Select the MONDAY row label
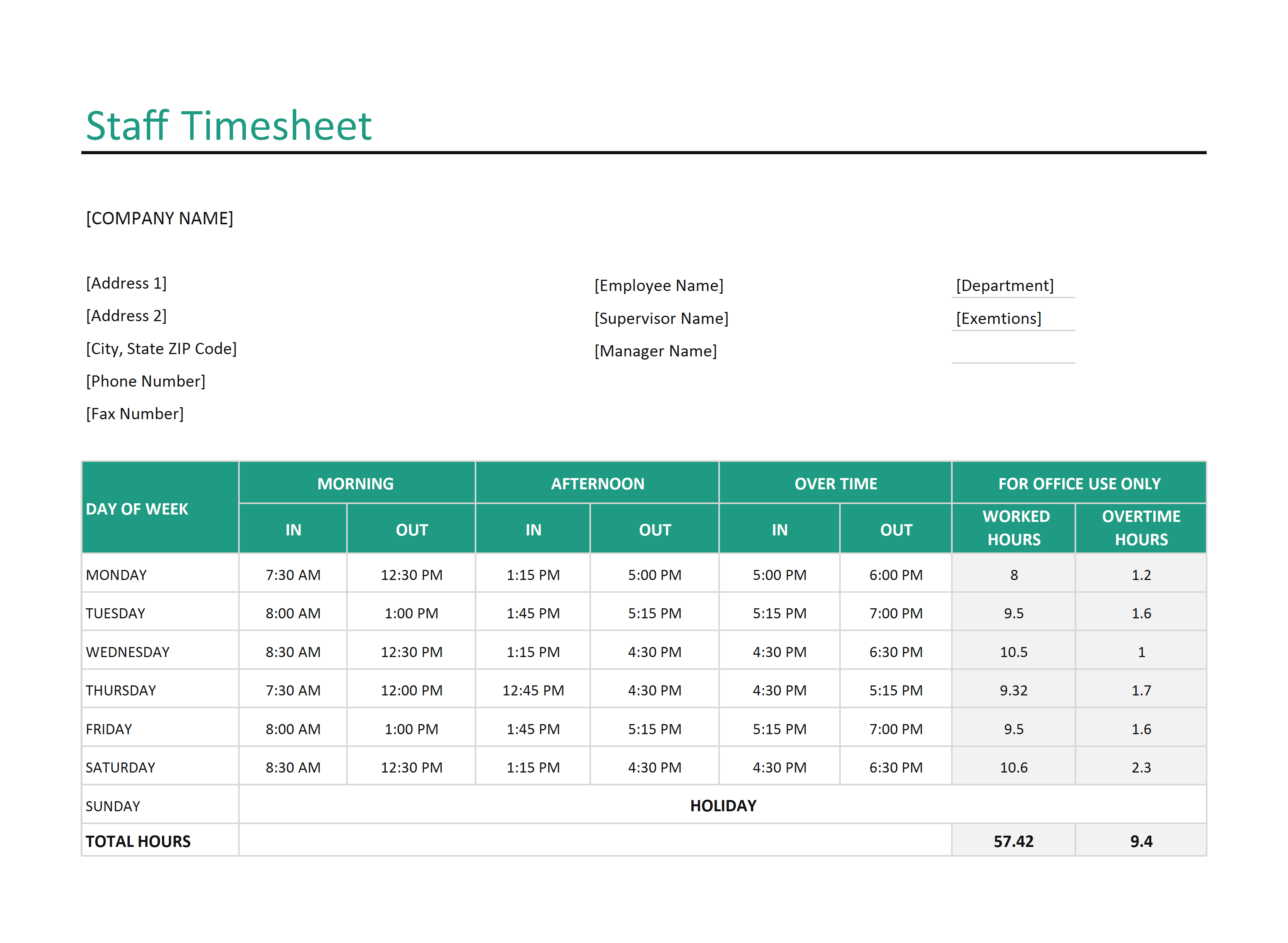This screenshot has width=1288, height=943. click(x=116, y=575)
